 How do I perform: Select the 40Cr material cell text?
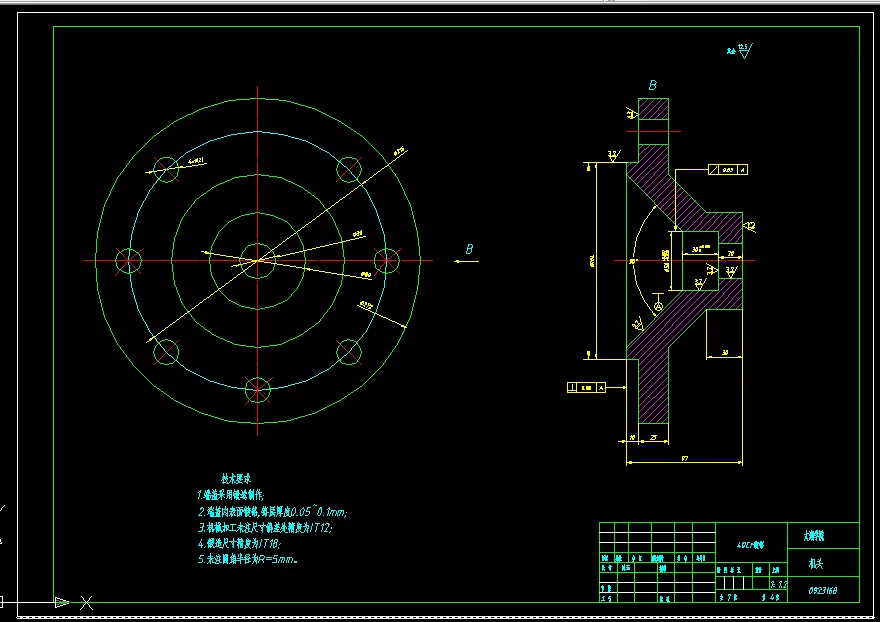[x=751, y=545]
